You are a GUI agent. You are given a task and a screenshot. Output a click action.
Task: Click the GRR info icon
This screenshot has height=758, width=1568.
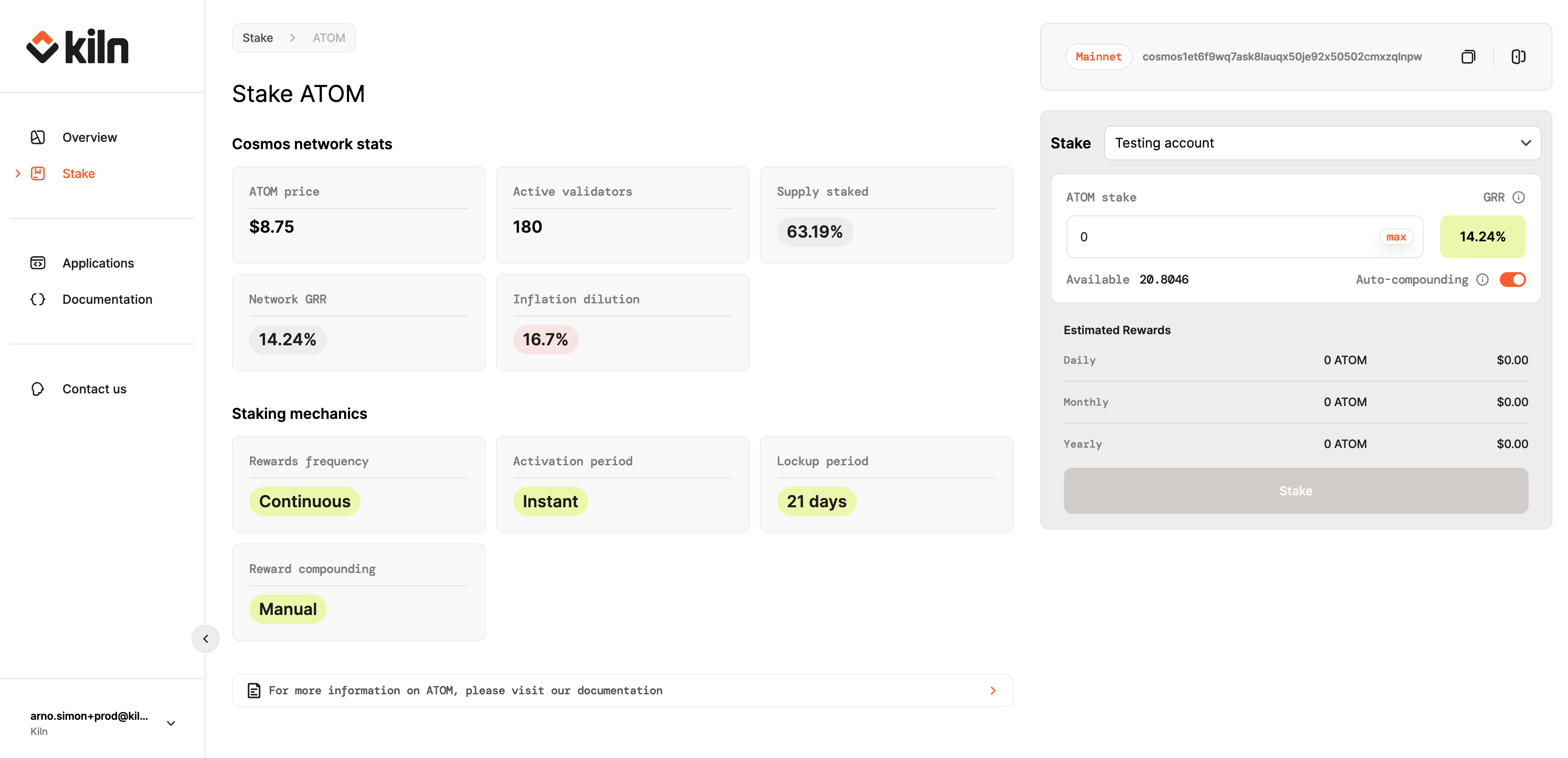[x=1519, y=197]
